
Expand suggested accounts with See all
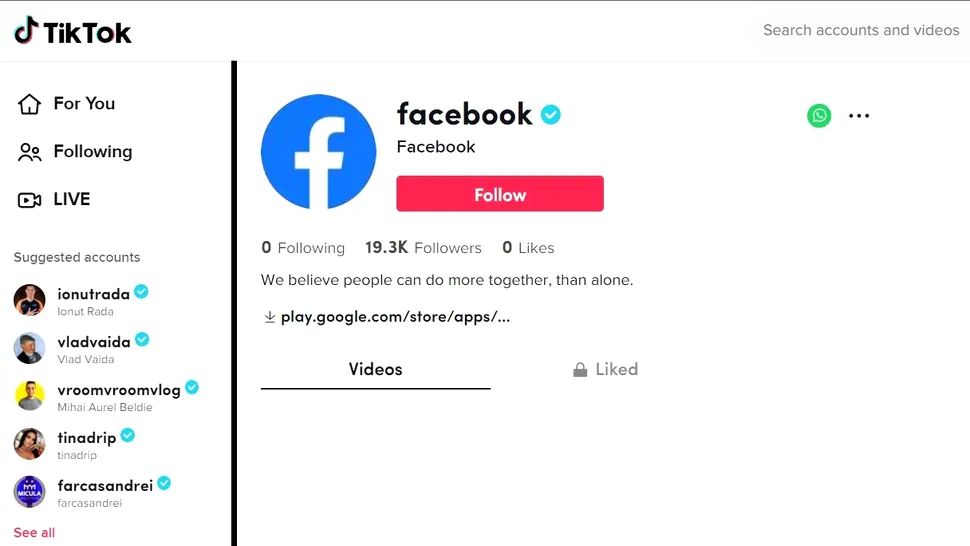(34, 532)
